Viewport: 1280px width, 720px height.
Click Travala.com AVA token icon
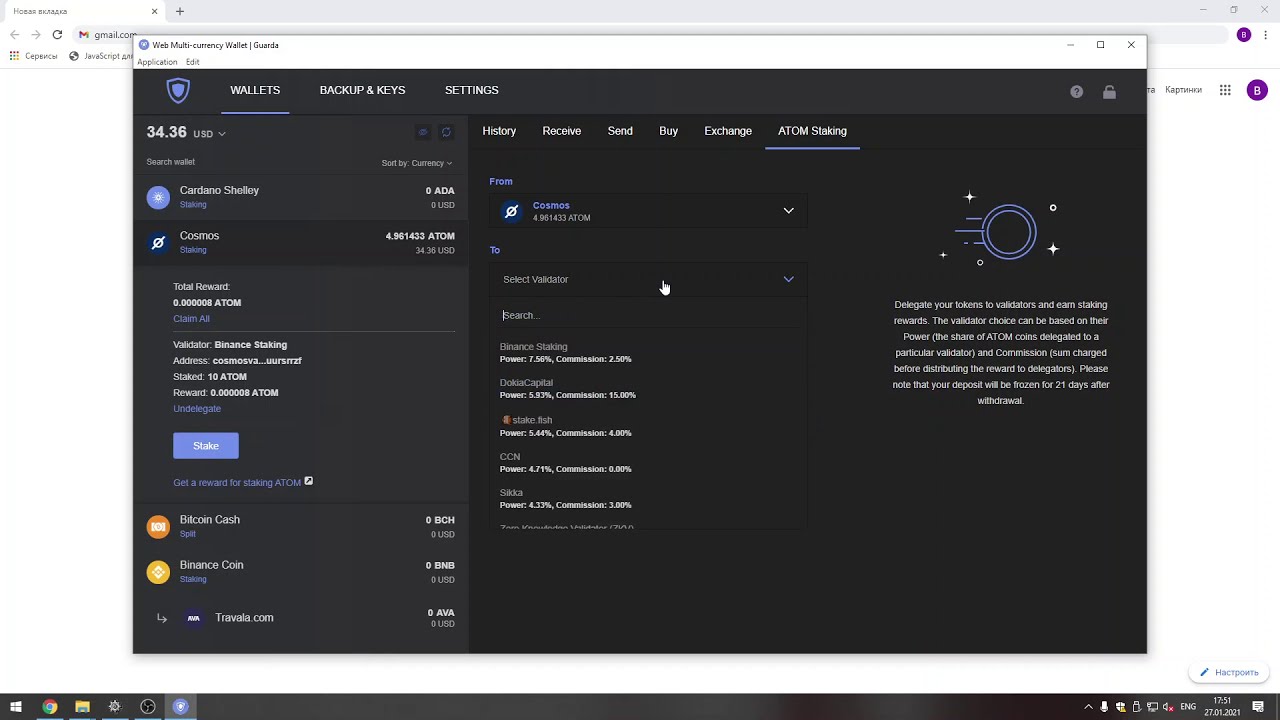(x=194, y=618)
